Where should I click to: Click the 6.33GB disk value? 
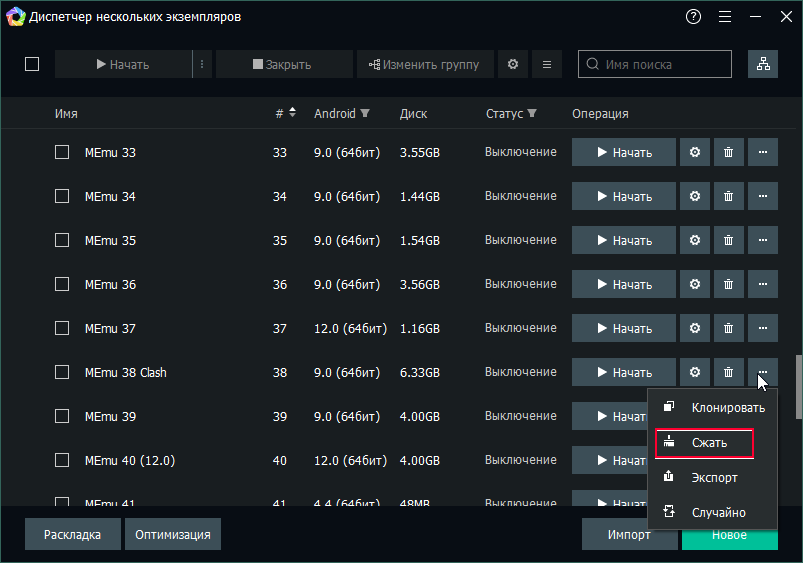coord(419,372)
